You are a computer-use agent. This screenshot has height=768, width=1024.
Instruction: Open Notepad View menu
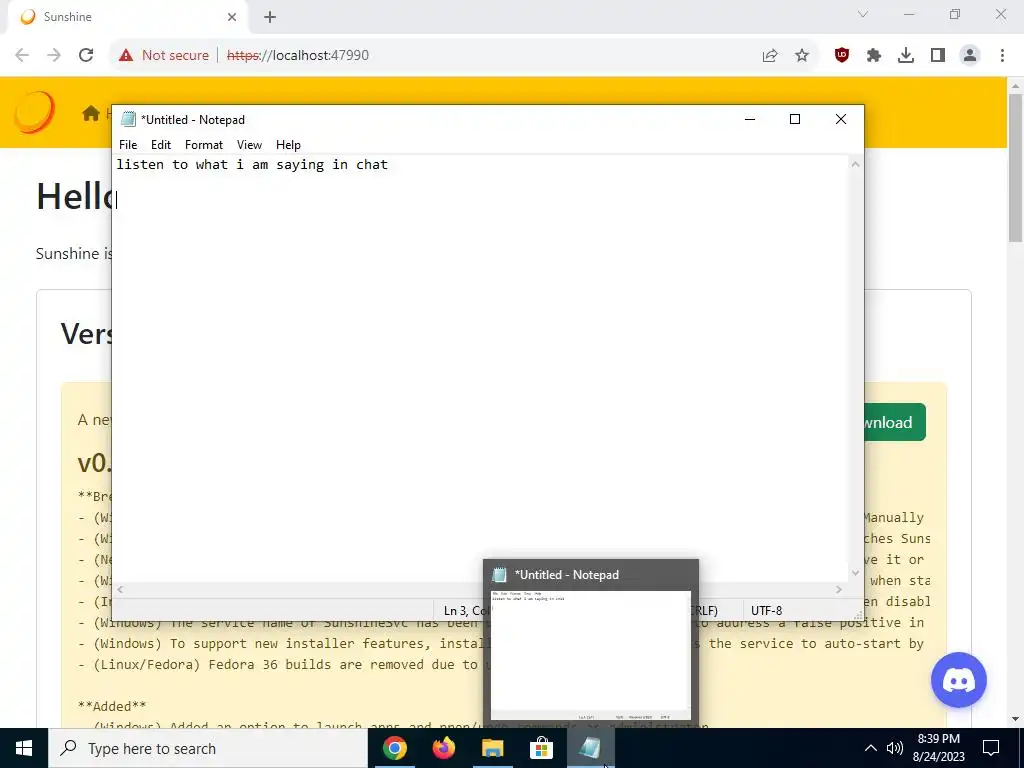coord(249,145)
